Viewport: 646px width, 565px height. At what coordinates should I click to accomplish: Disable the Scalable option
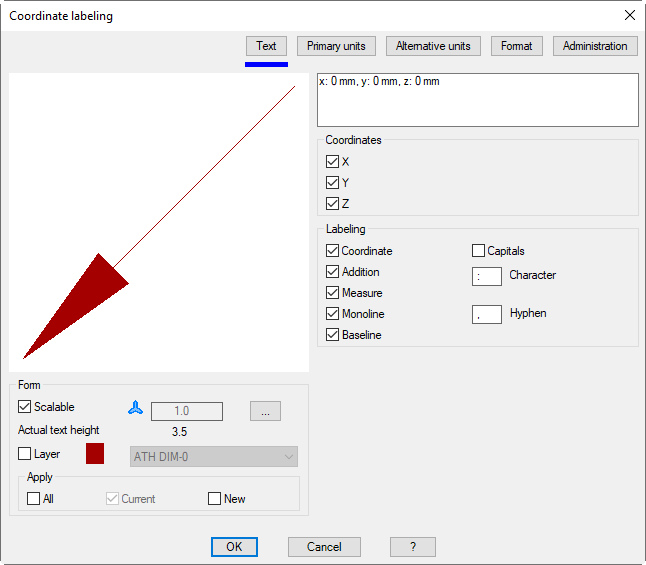coord(25,407)
